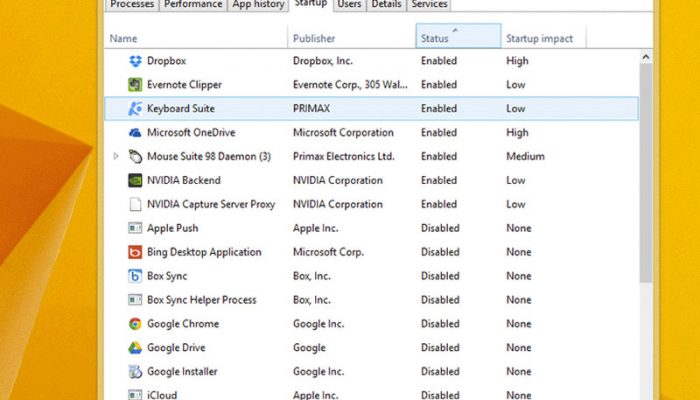Click the Mouse Suite 98 Daemon icon

click(135, 156)
